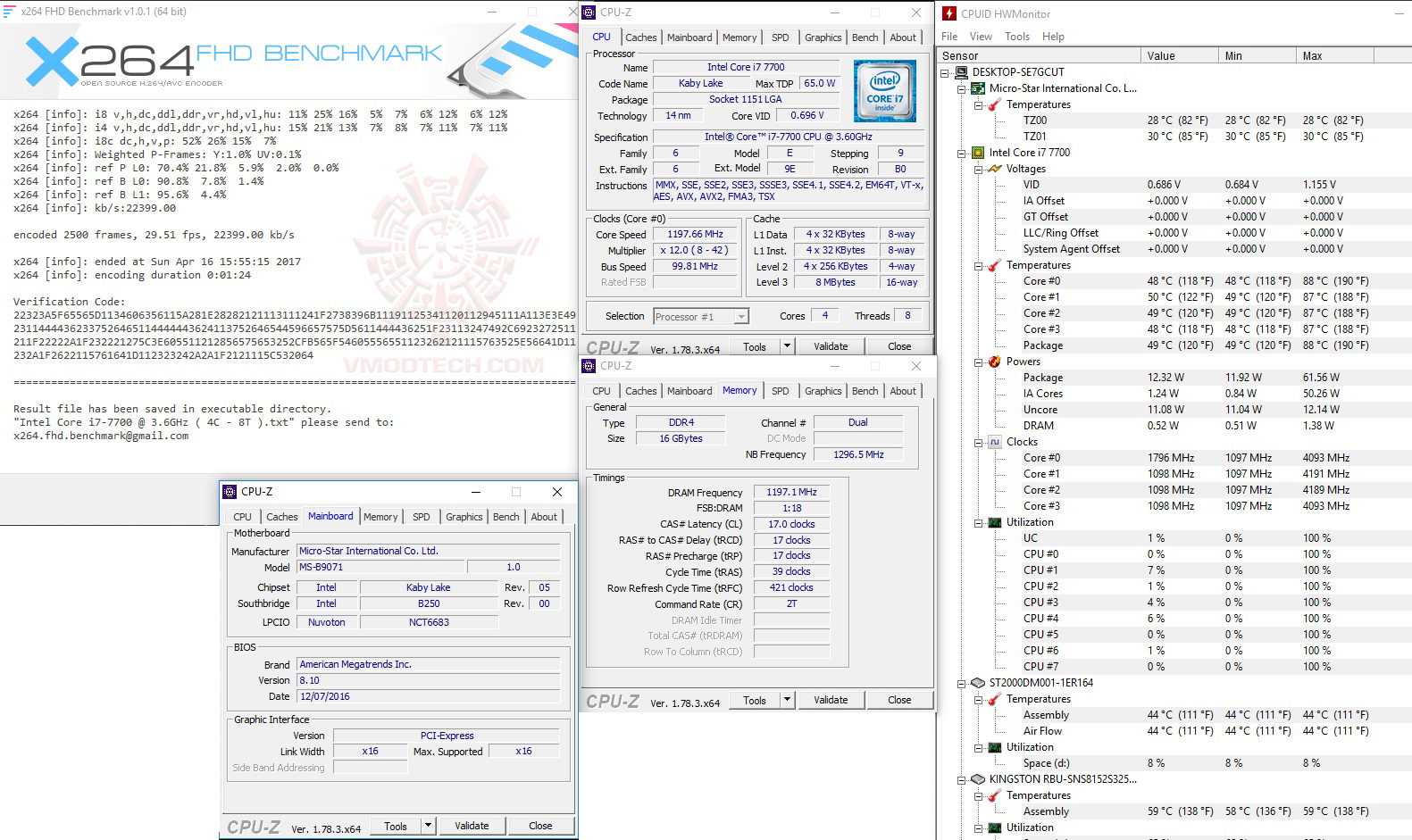Click the Voltages icon in the sensor tree
This screenshot has width=1412, height=840.
[x=995, y=169]
